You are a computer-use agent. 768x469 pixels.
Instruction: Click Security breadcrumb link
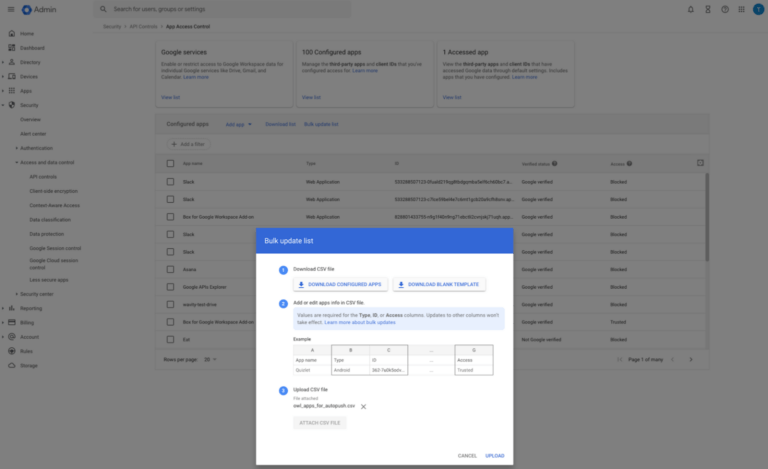[x=112, y=26]
